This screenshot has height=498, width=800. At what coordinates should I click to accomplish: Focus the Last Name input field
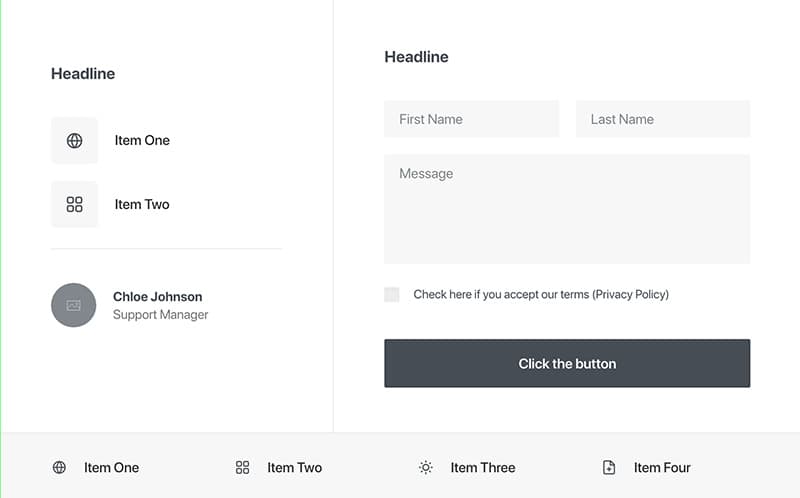(662, 119)
